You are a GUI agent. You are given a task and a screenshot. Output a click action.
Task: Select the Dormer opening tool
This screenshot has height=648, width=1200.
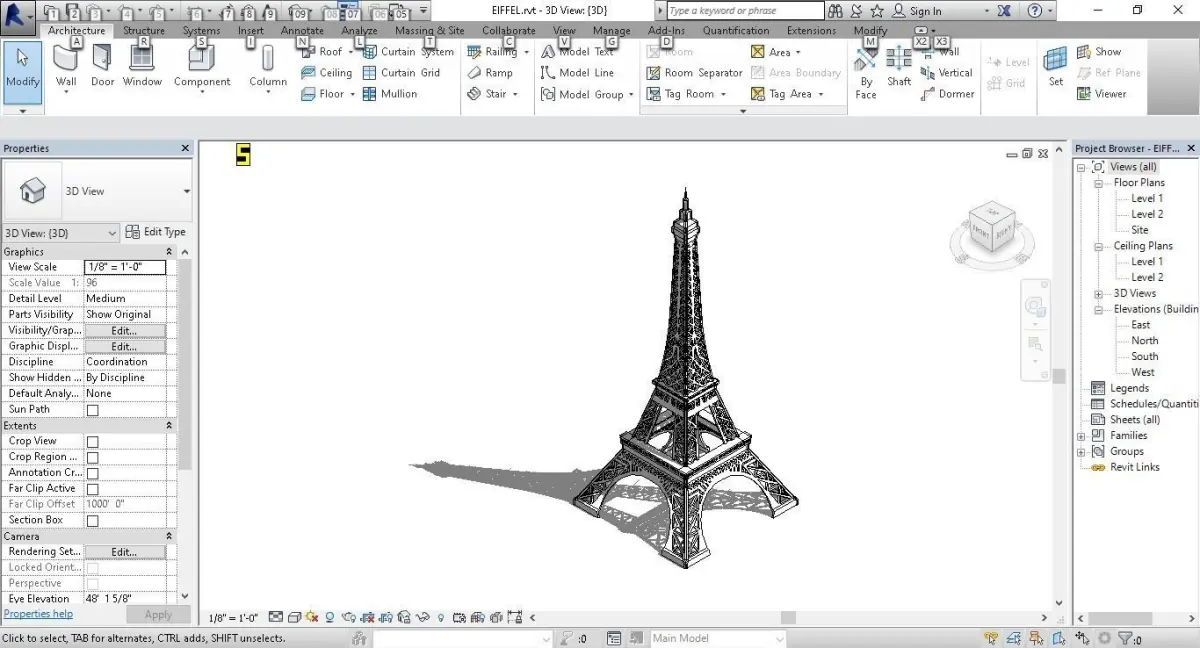click(946, 94)
